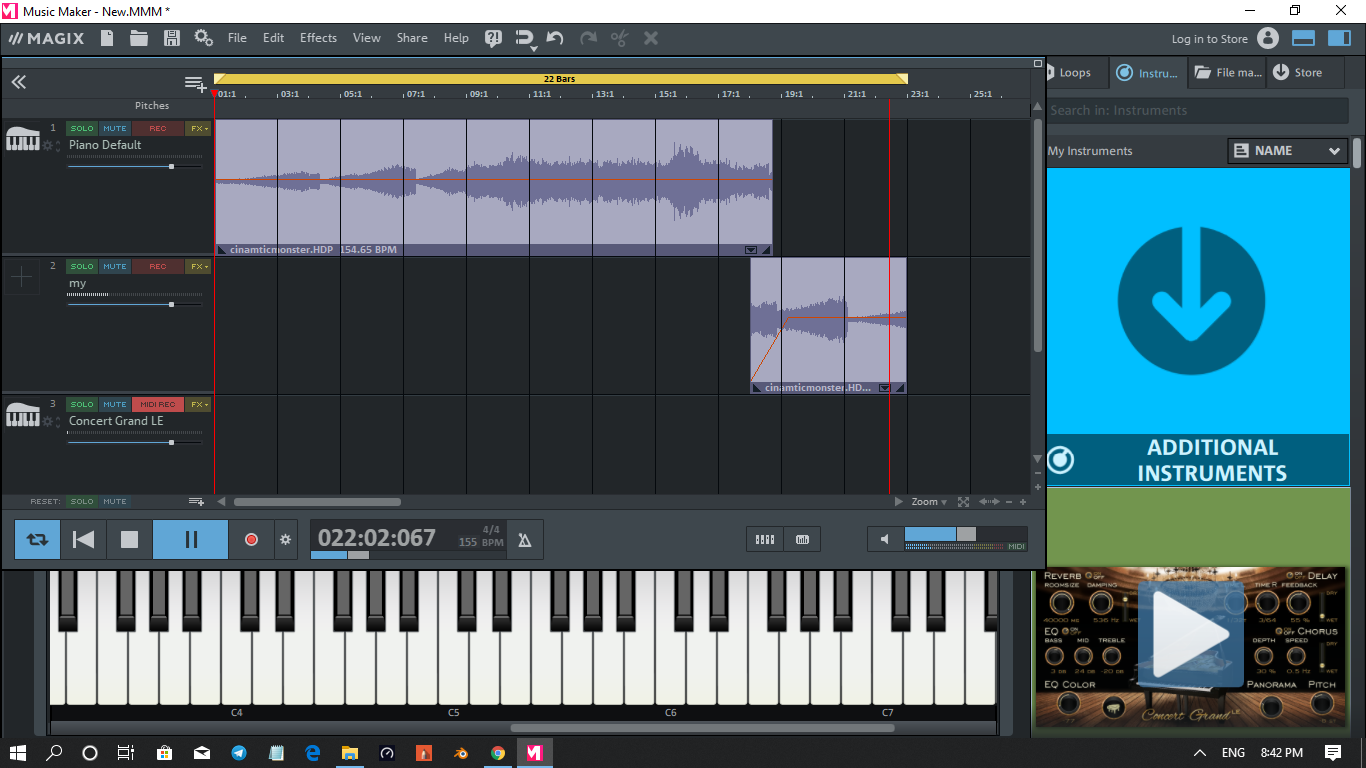Click the speaker volume icon

tap(885, 540)
